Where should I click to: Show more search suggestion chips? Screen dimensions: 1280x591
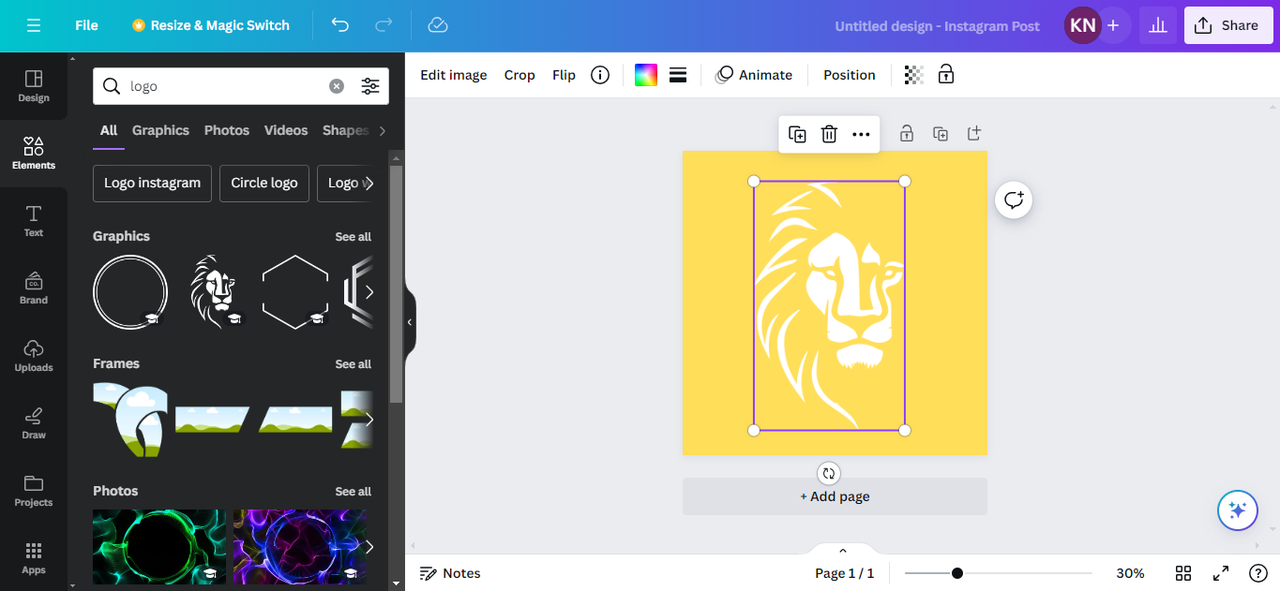click(368, 183)
